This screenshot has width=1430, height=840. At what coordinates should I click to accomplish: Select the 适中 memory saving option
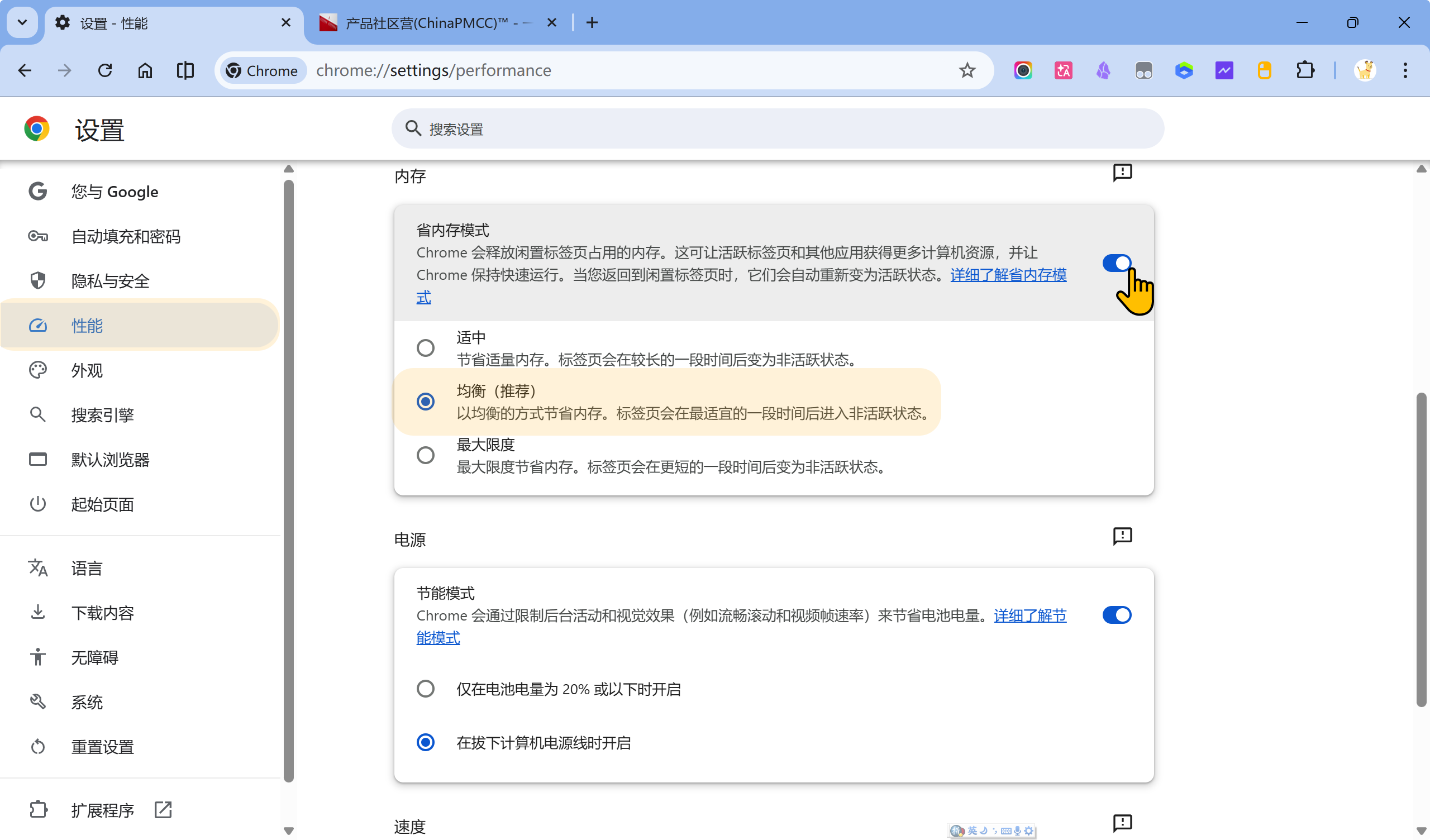[x=426, y=348]
